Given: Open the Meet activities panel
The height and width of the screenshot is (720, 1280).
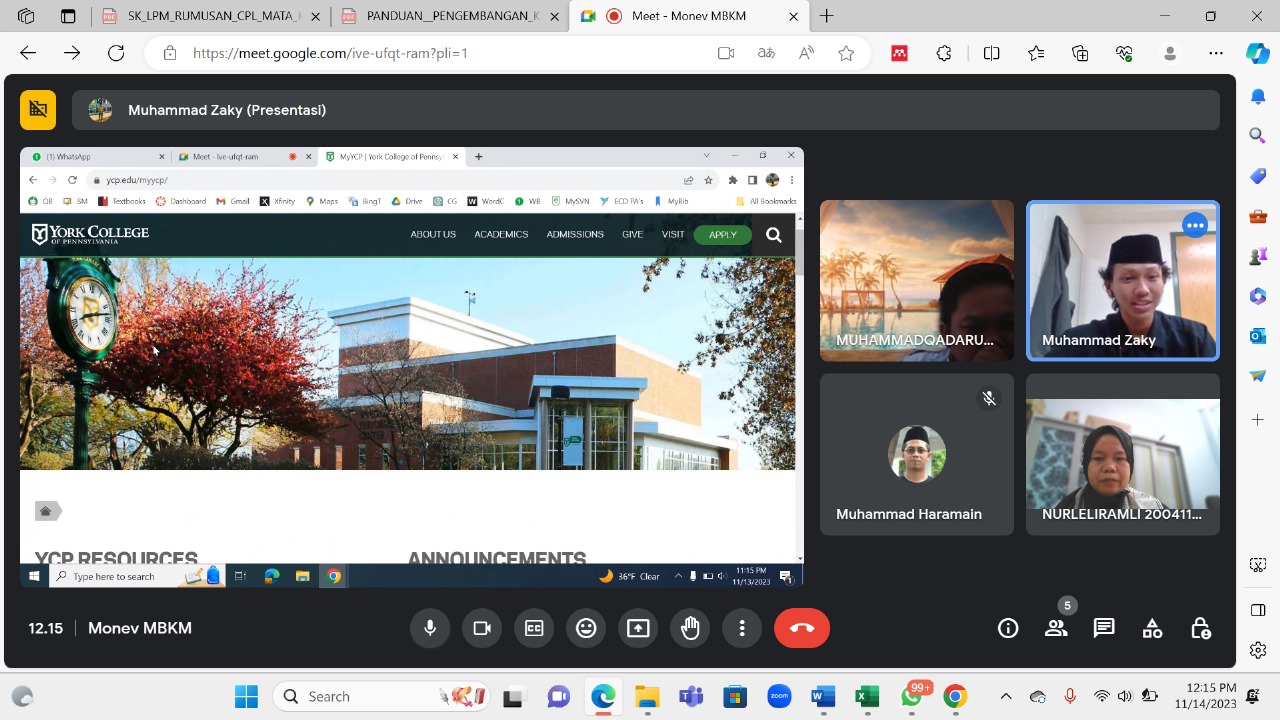Looking at the screenshot, I should tap(1152, 628).
